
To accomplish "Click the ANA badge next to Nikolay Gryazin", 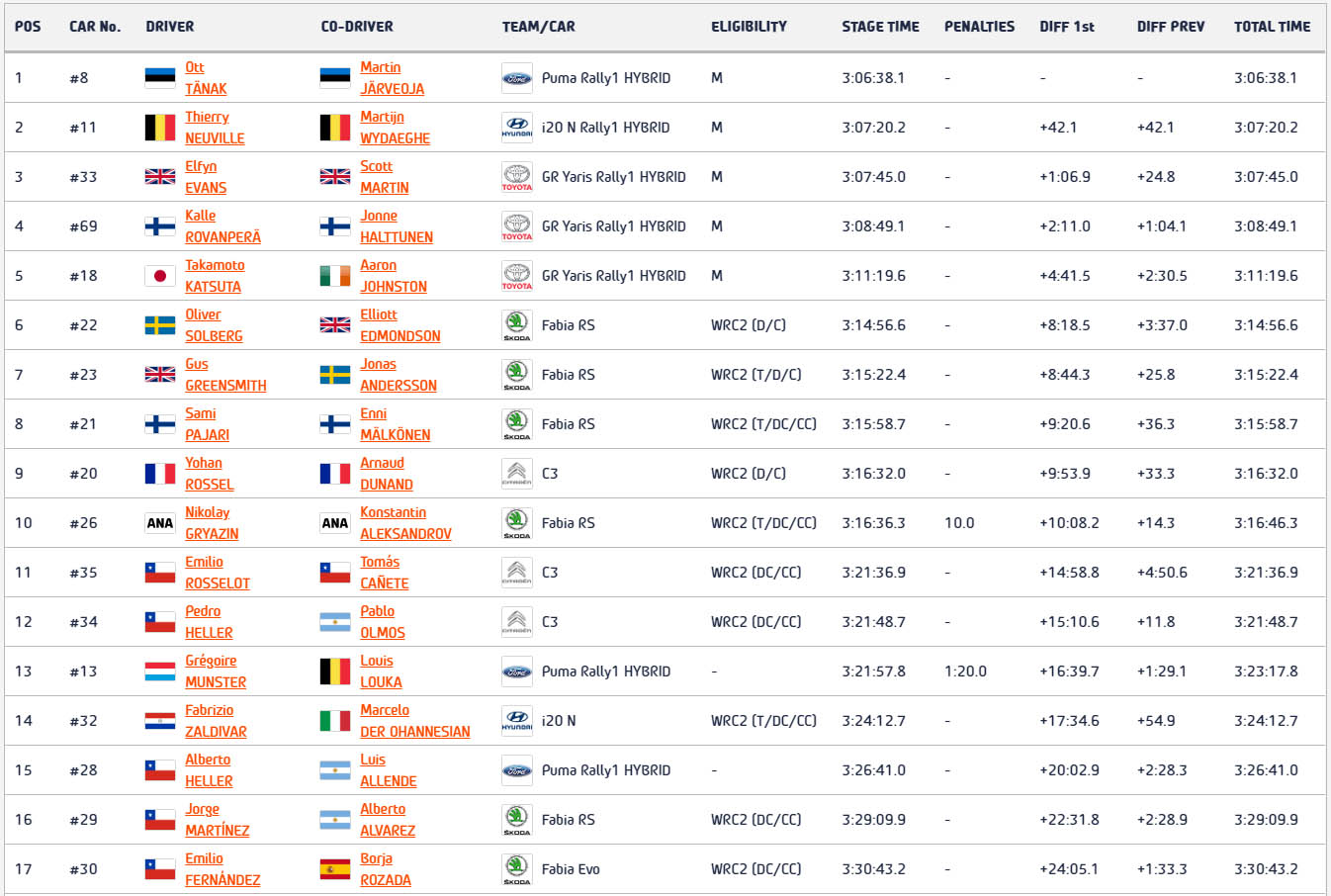I will pyautogui.click(x=160, y=523).
